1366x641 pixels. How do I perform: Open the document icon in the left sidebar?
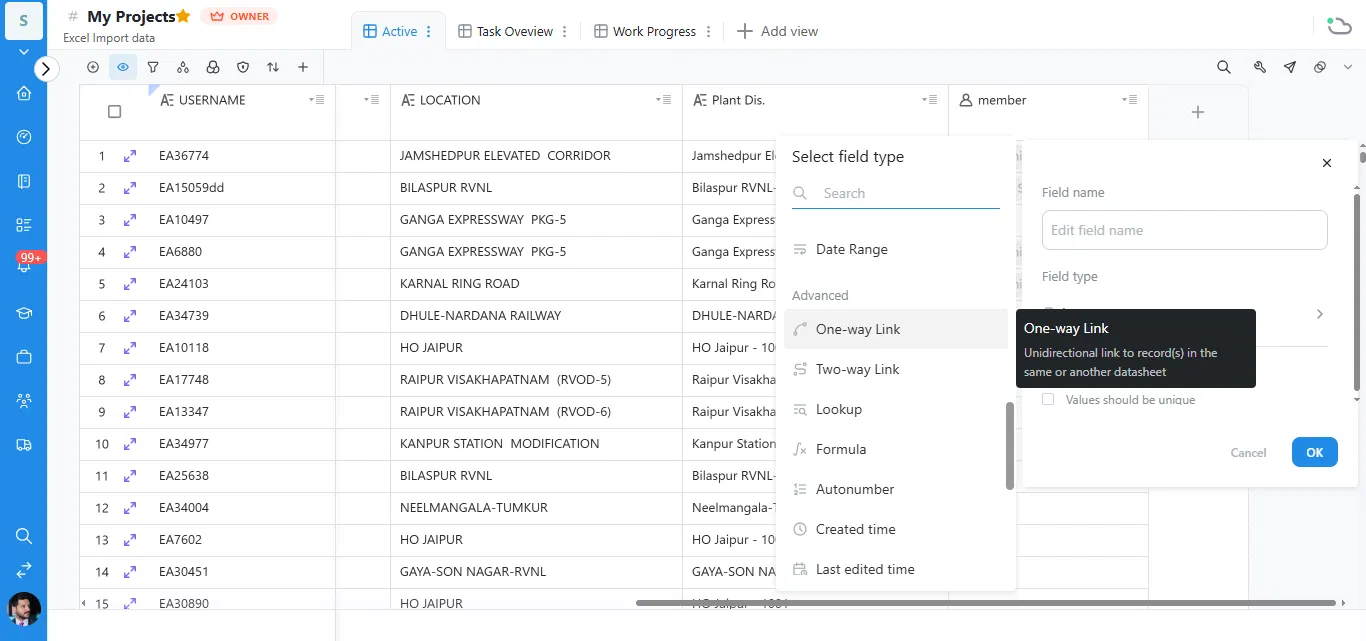pos(24,181)
